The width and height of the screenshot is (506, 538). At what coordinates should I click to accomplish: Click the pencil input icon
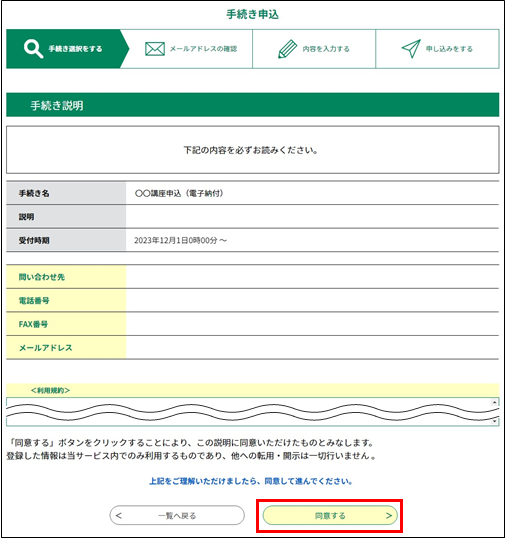click(287, 49)
